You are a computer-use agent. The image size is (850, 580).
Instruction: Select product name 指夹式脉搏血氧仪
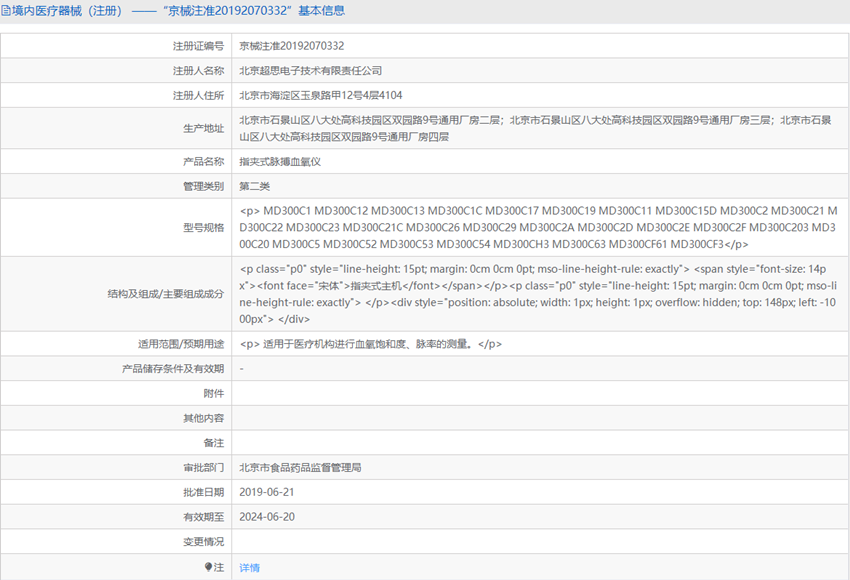[280, 162]
